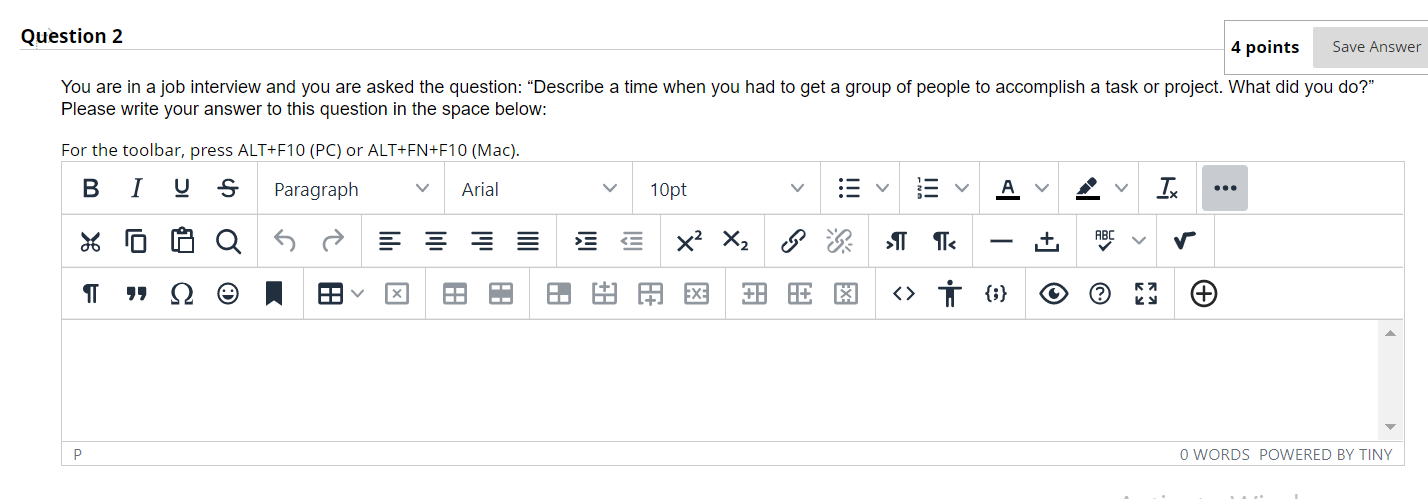The height and width of the screenshot is (499, 1428).
Task: Toggle blockquote formatting
Action: [x=136, y=294]
